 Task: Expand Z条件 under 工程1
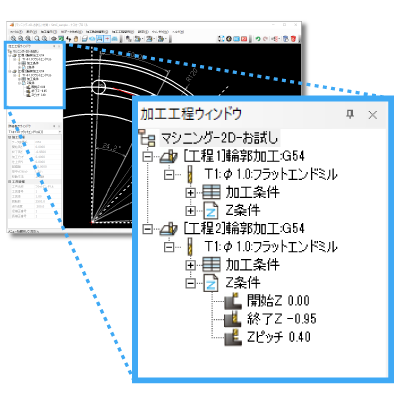tap(190, 211)
